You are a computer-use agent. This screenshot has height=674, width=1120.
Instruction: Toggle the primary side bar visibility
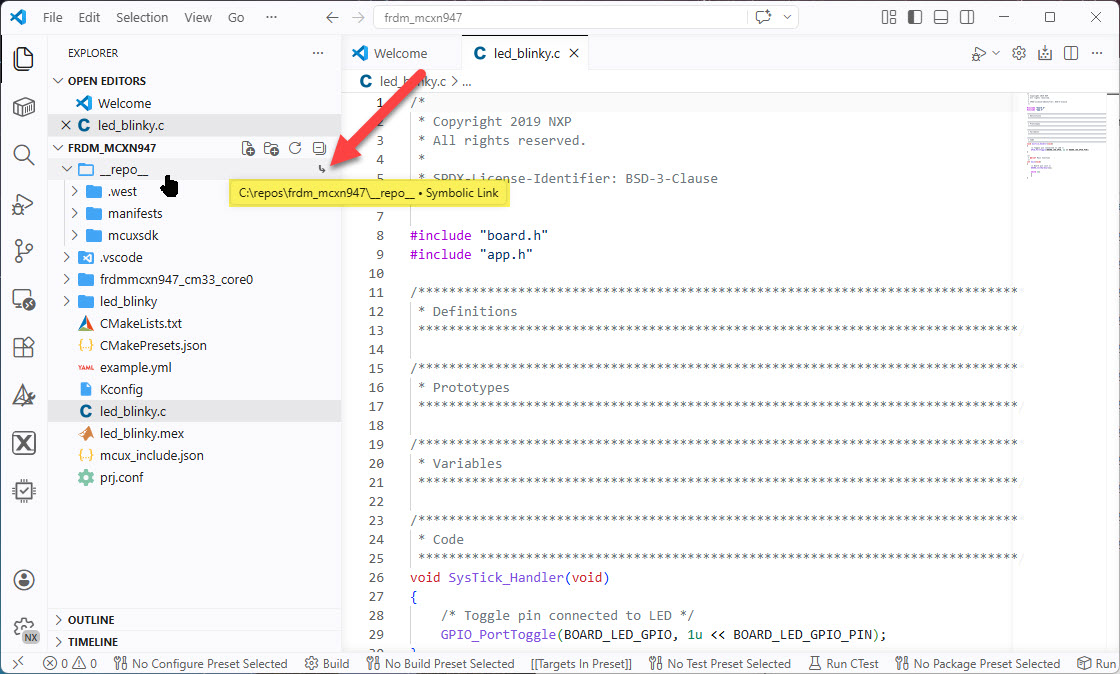coord(915,18)
